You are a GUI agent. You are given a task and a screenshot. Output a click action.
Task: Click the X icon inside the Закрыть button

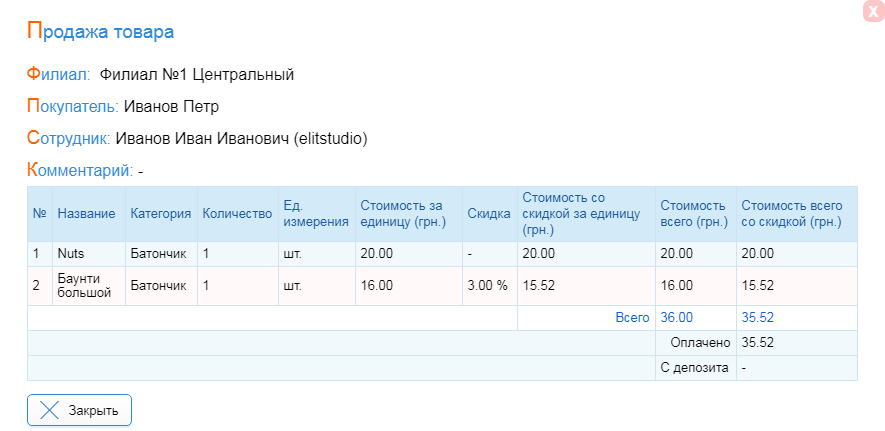(x=50, y=410)
